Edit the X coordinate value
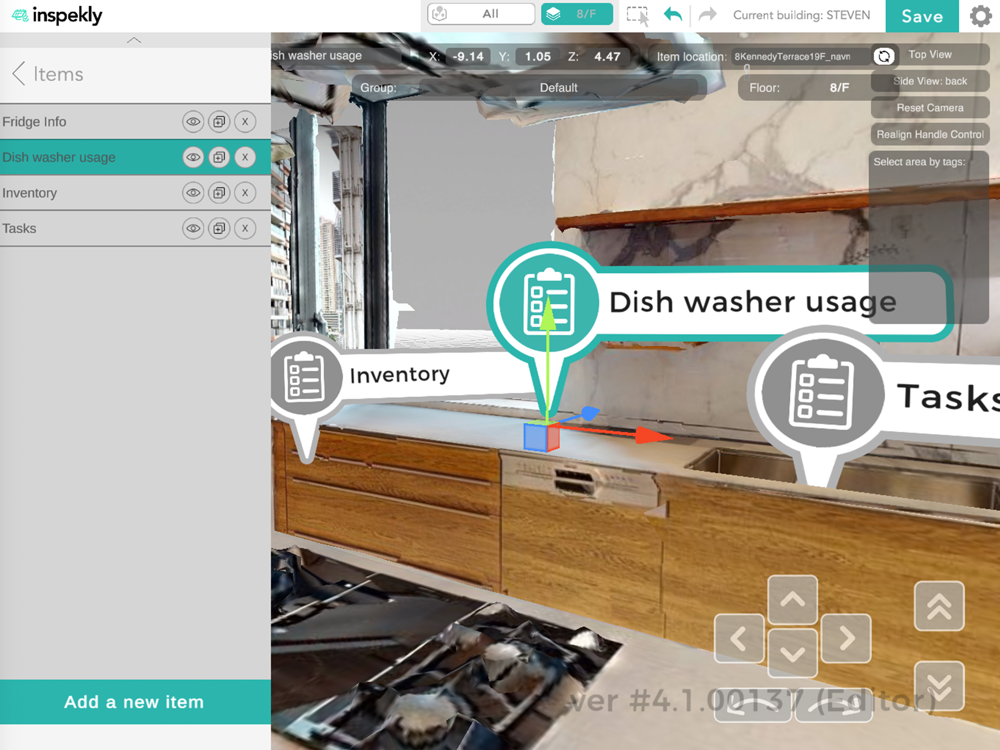 click(x=468, y=57)
